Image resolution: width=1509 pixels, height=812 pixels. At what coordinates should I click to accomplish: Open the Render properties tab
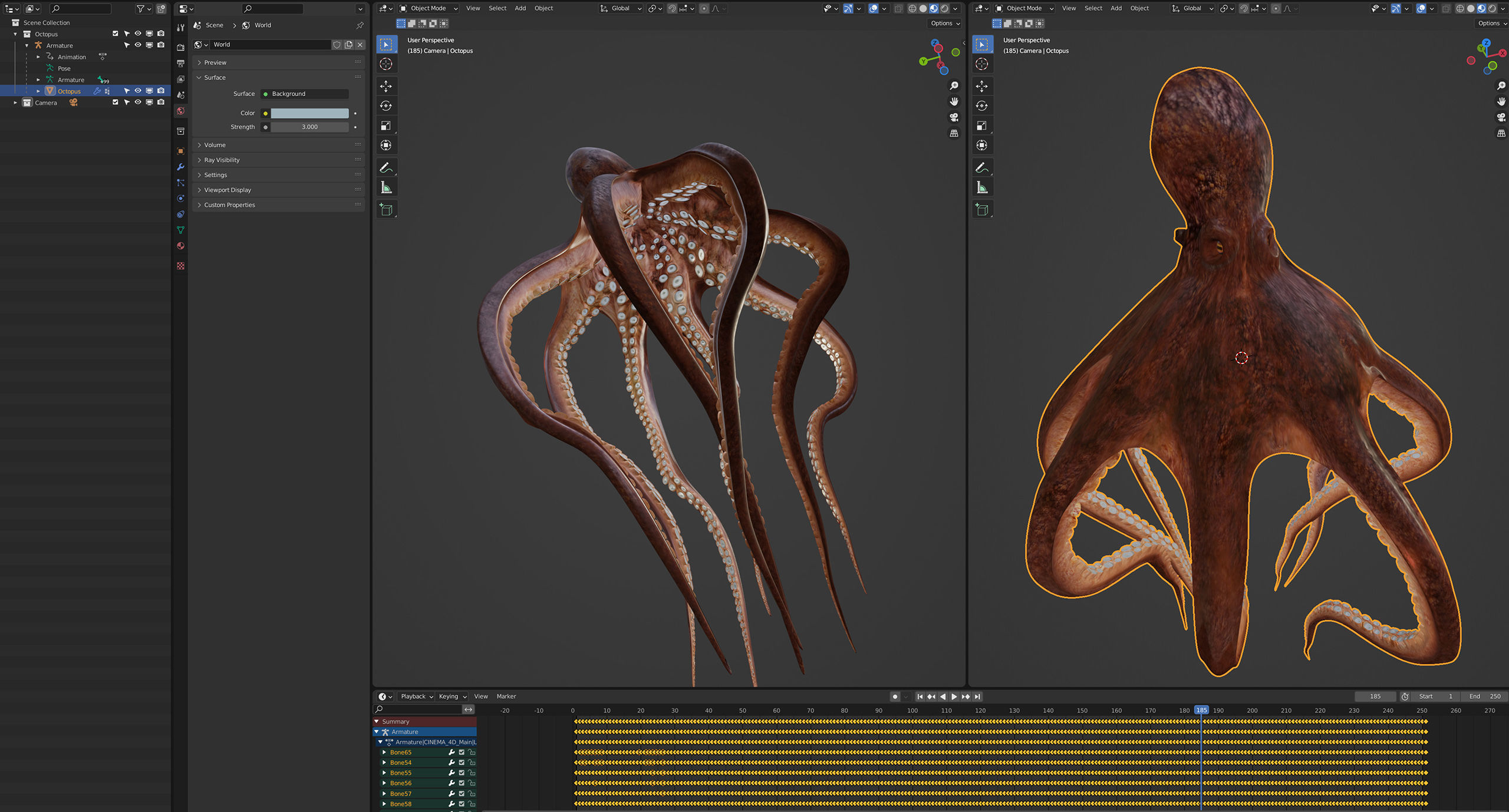click(180, 47)
